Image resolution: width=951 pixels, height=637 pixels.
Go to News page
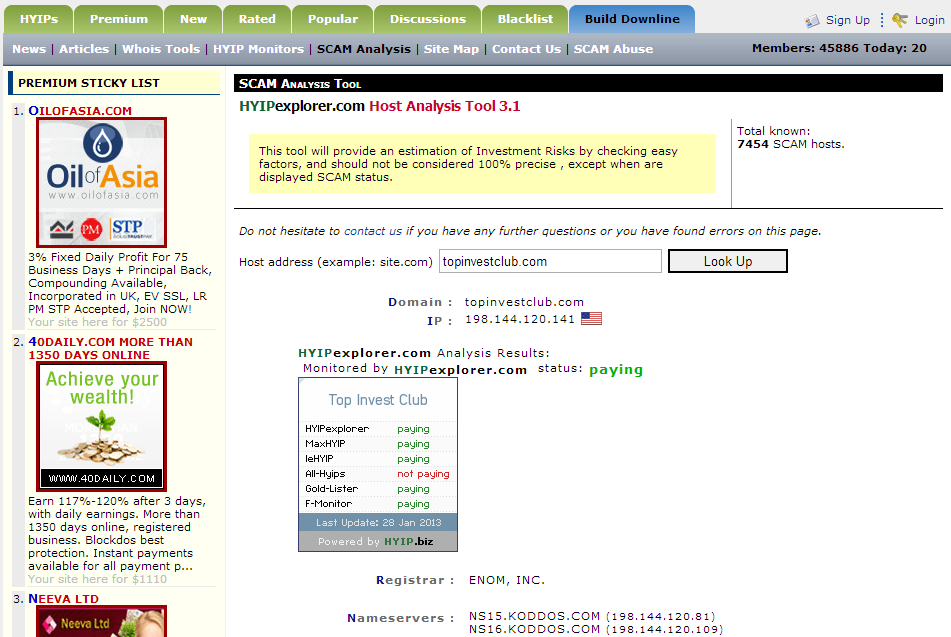coord(29,49)
